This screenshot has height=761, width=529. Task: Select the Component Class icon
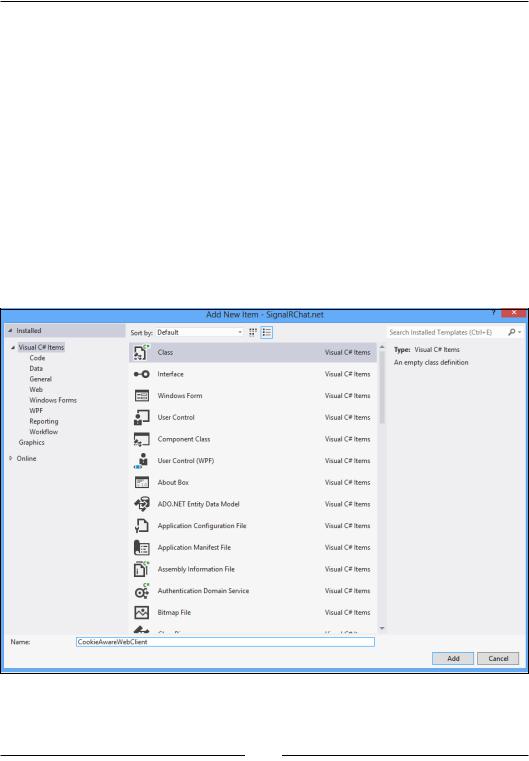(141, 439)
